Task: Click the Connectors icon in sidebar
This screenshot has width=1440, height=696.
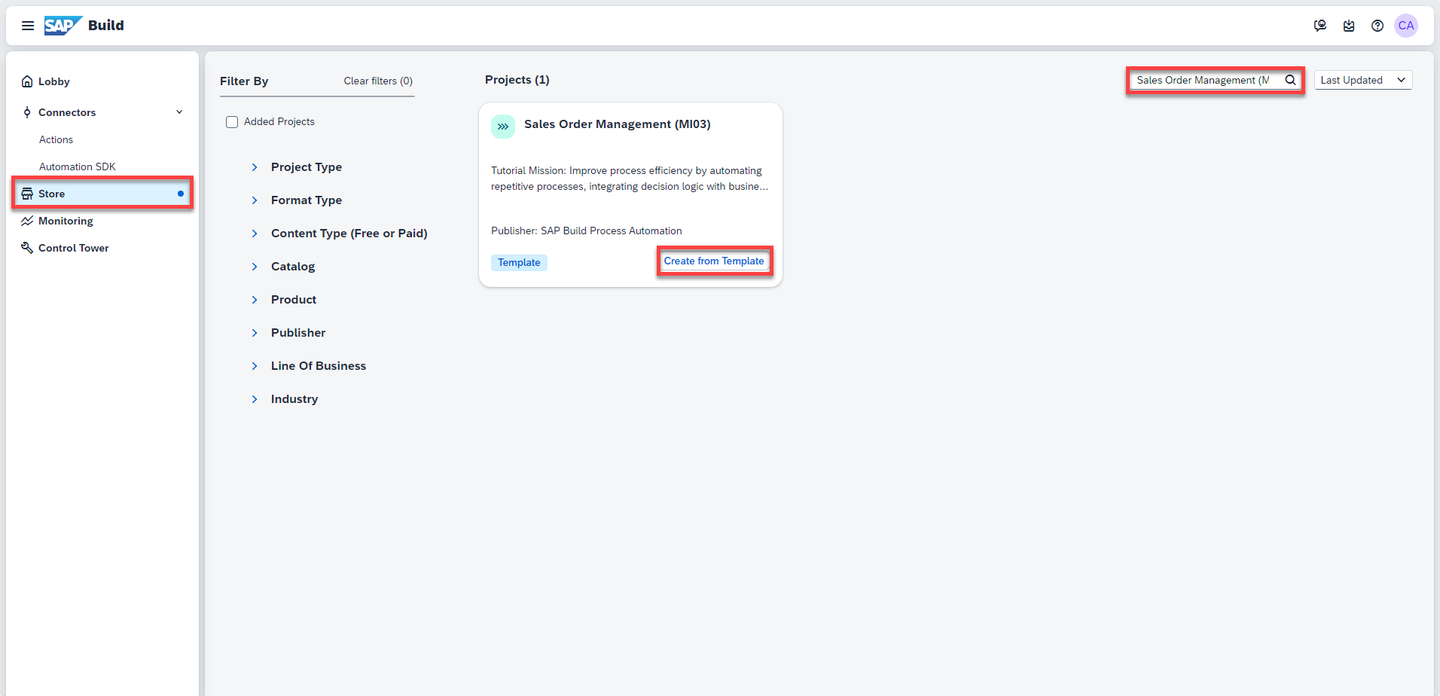Action: coord(27,113)
